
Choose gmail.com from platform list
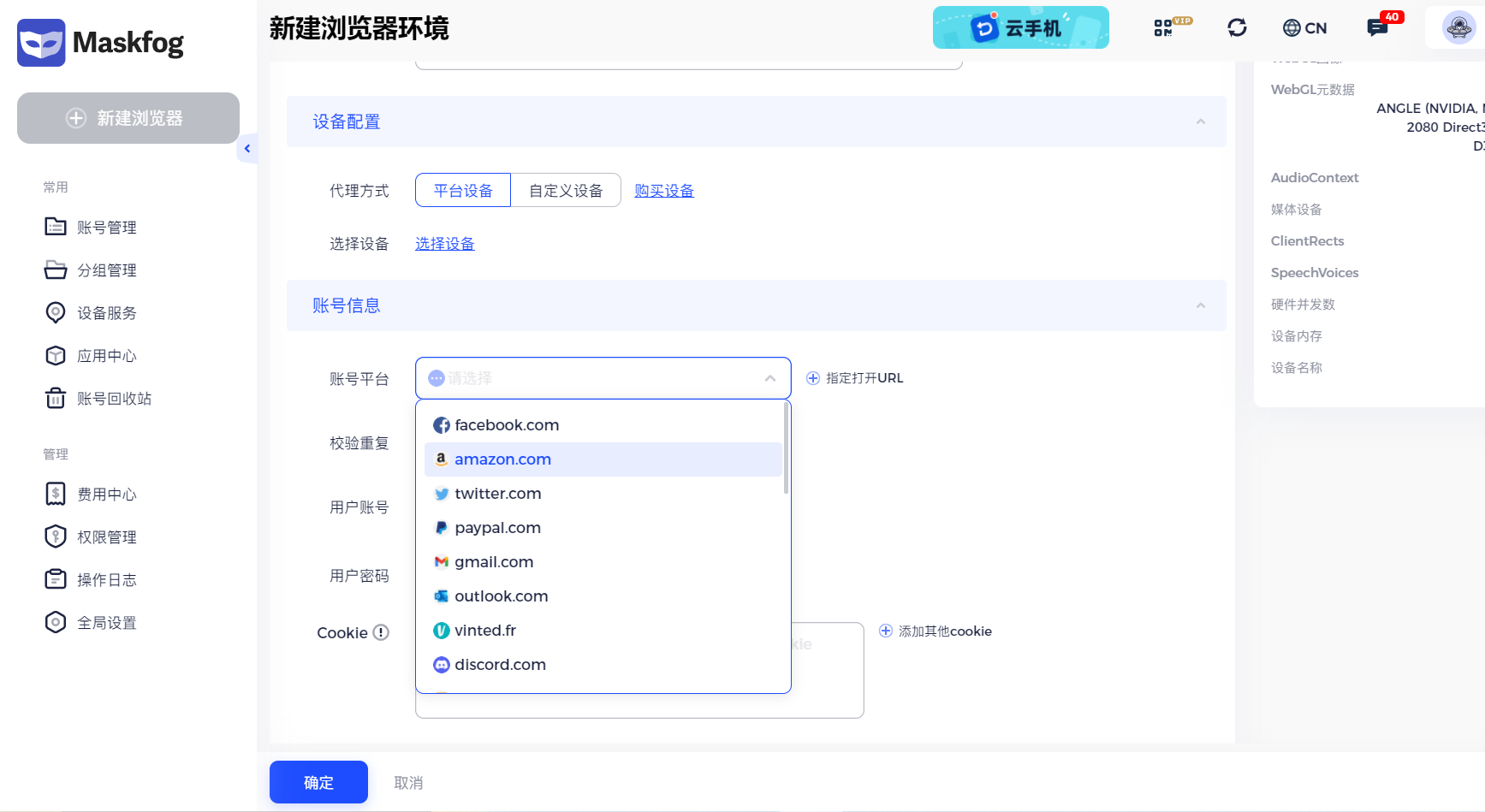click(603, 562)
